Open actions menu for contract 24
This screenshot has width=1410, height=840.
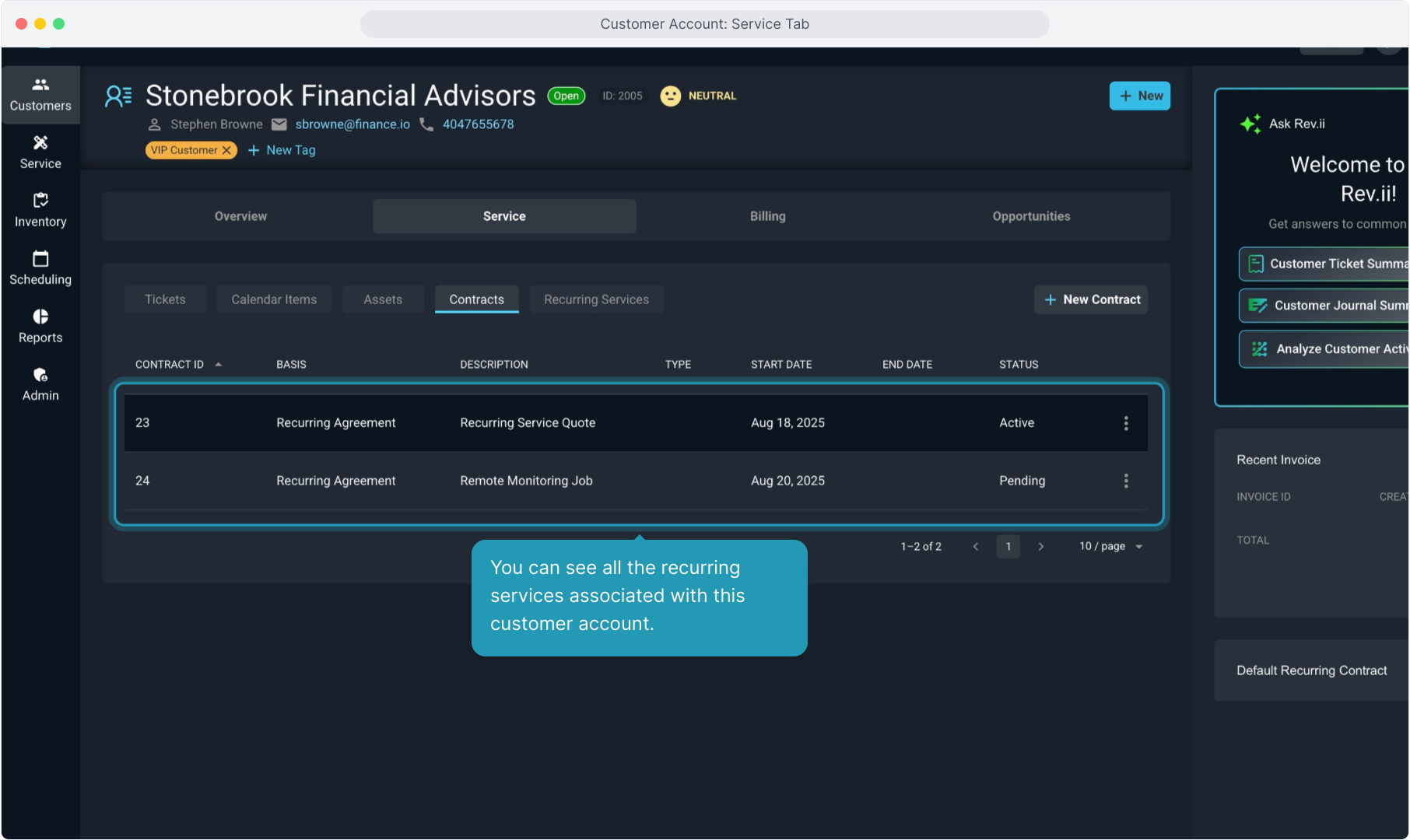click(x=1125, y=481)
